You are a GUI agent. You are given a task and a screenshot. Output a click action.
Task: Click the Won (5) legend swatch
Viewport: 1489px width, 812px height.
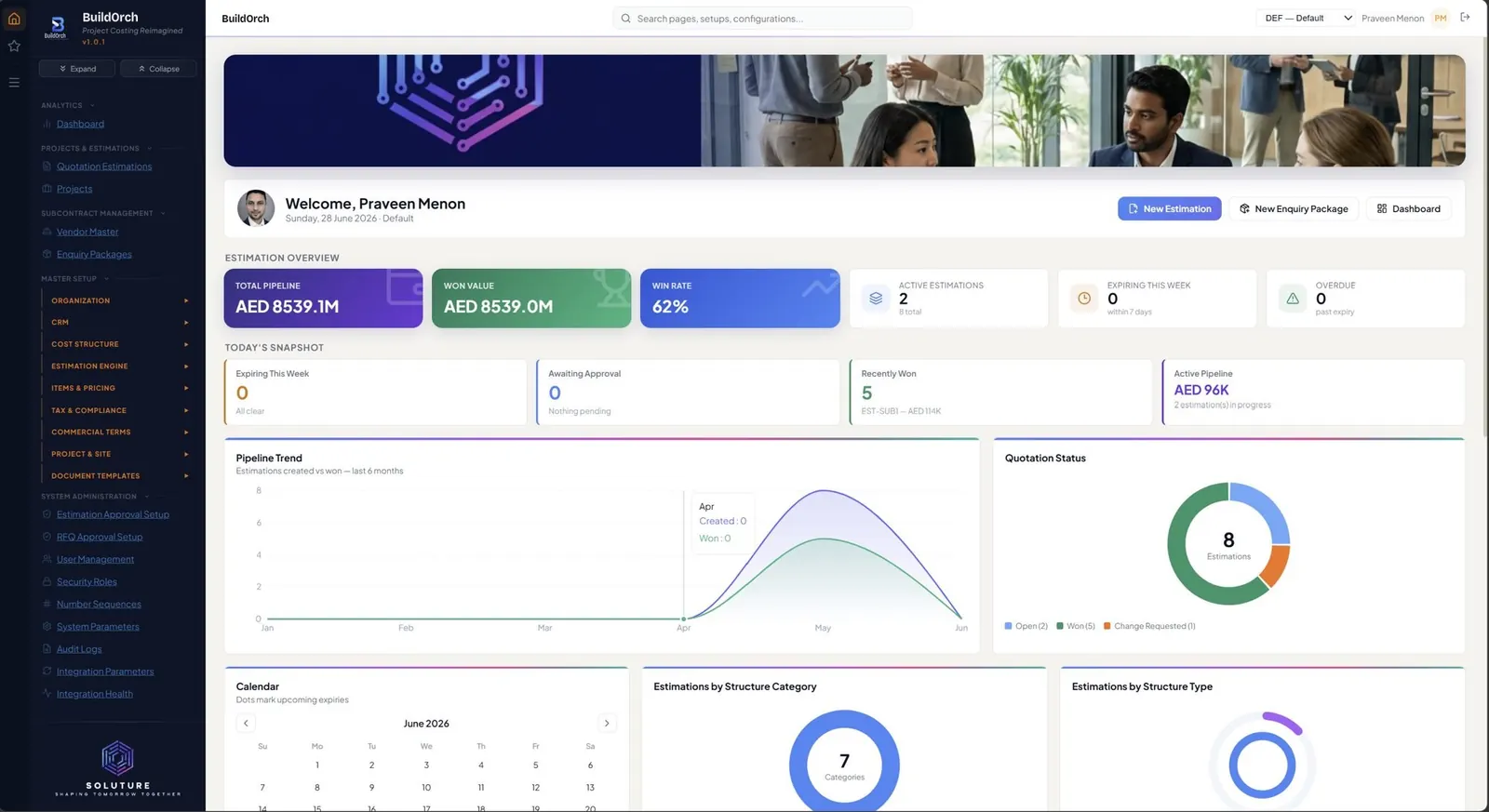tap(1060, 626)
